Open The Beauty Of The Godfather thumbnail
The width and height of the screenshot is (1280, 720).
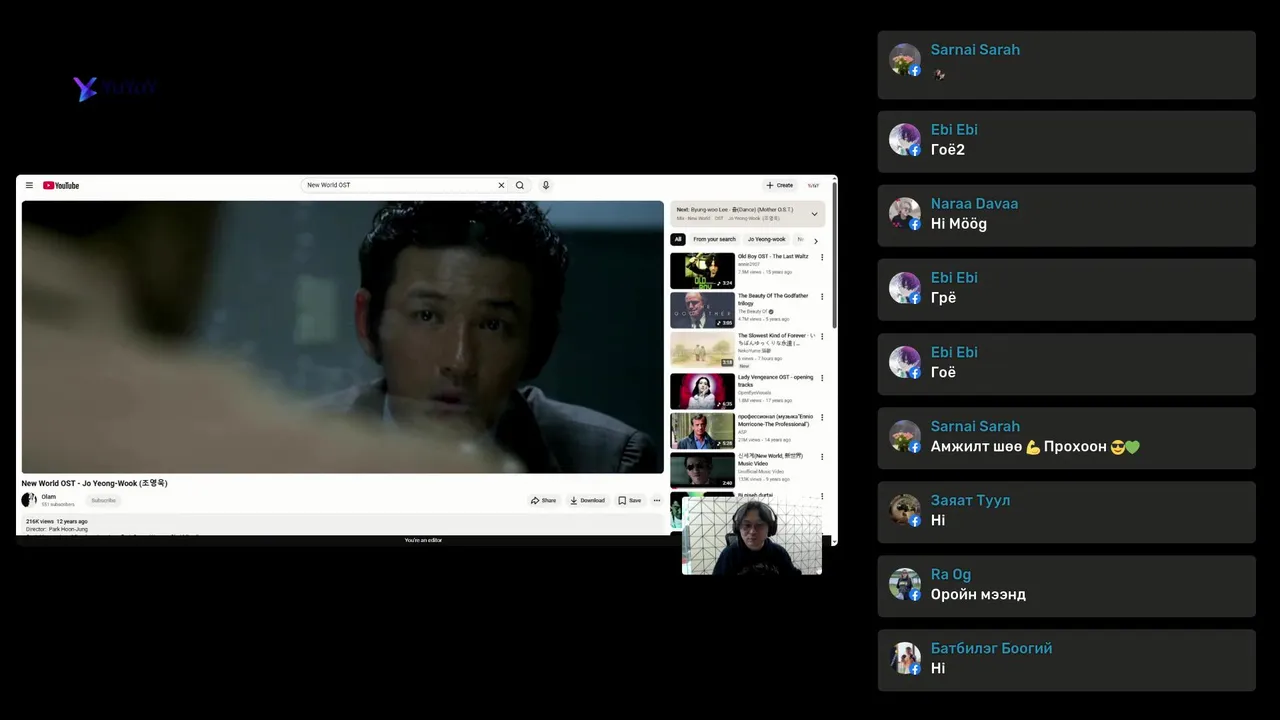(702, 310)
